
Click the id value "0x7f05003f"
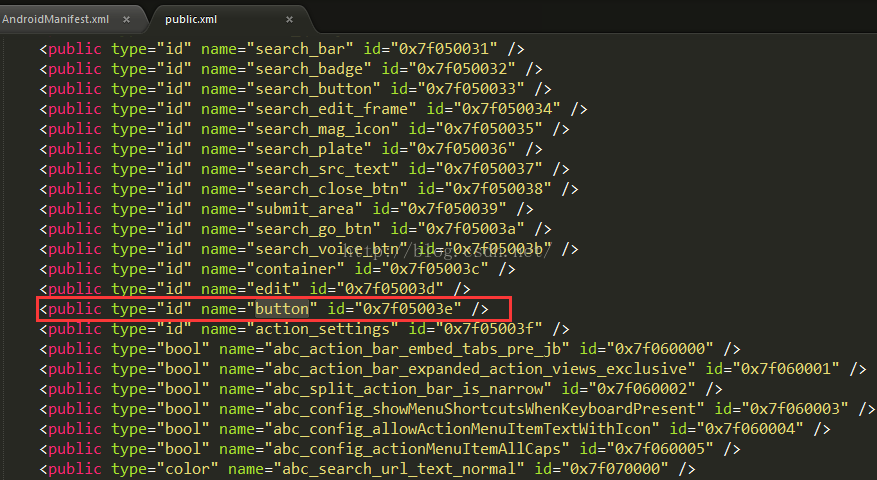click(489, 330)
